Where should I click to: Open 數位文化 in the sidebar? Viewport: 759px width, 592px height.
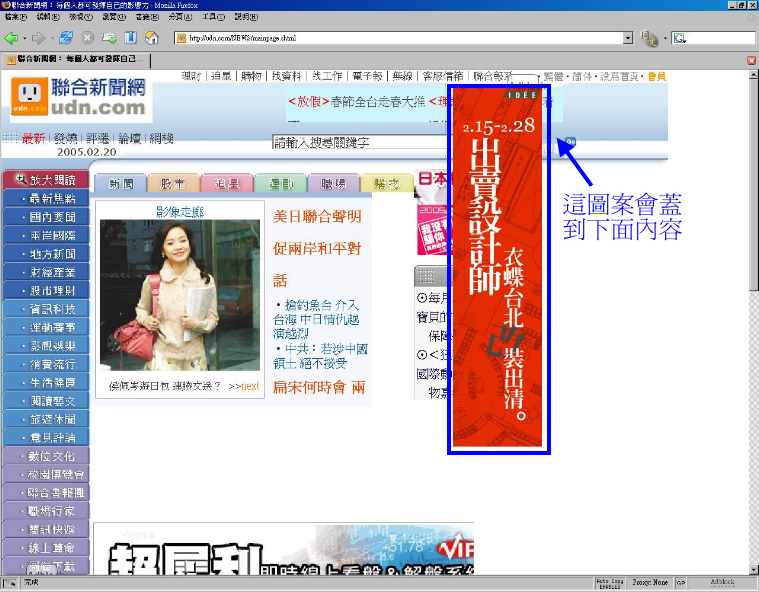pos(46,456)
